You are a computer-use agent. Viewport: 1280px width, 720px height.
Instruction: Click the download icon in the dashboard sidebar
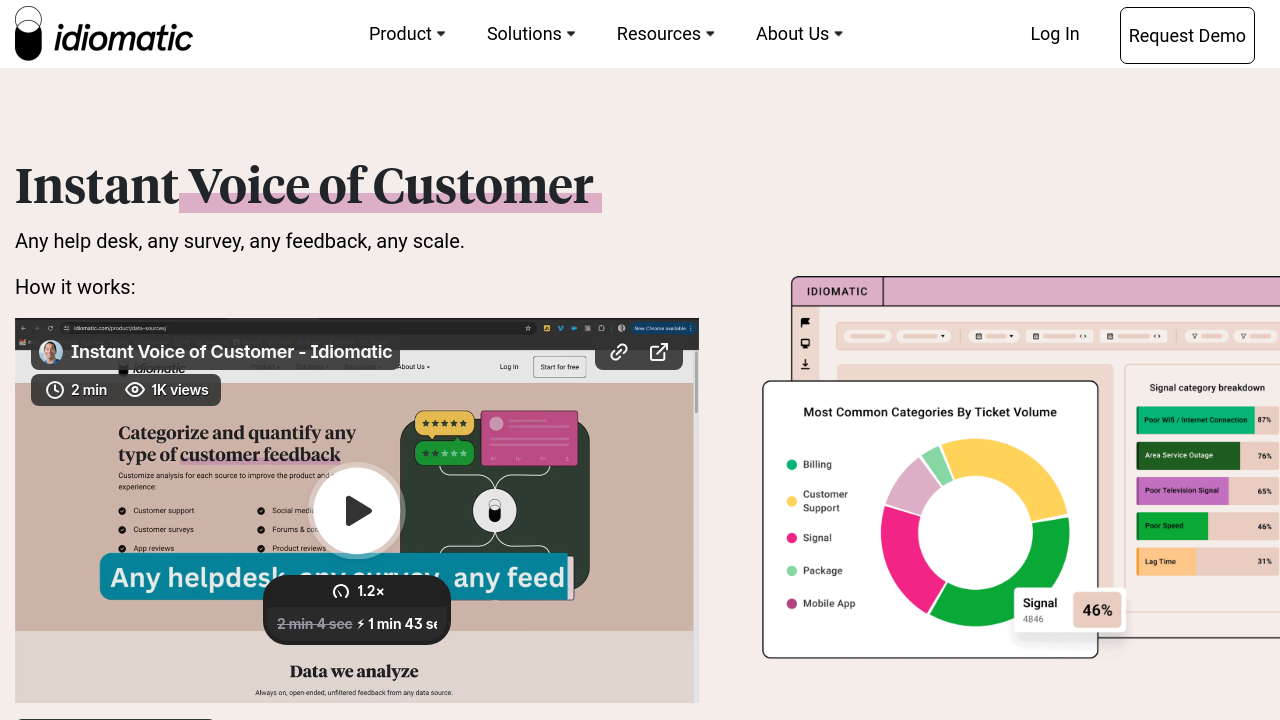[805, 365]
